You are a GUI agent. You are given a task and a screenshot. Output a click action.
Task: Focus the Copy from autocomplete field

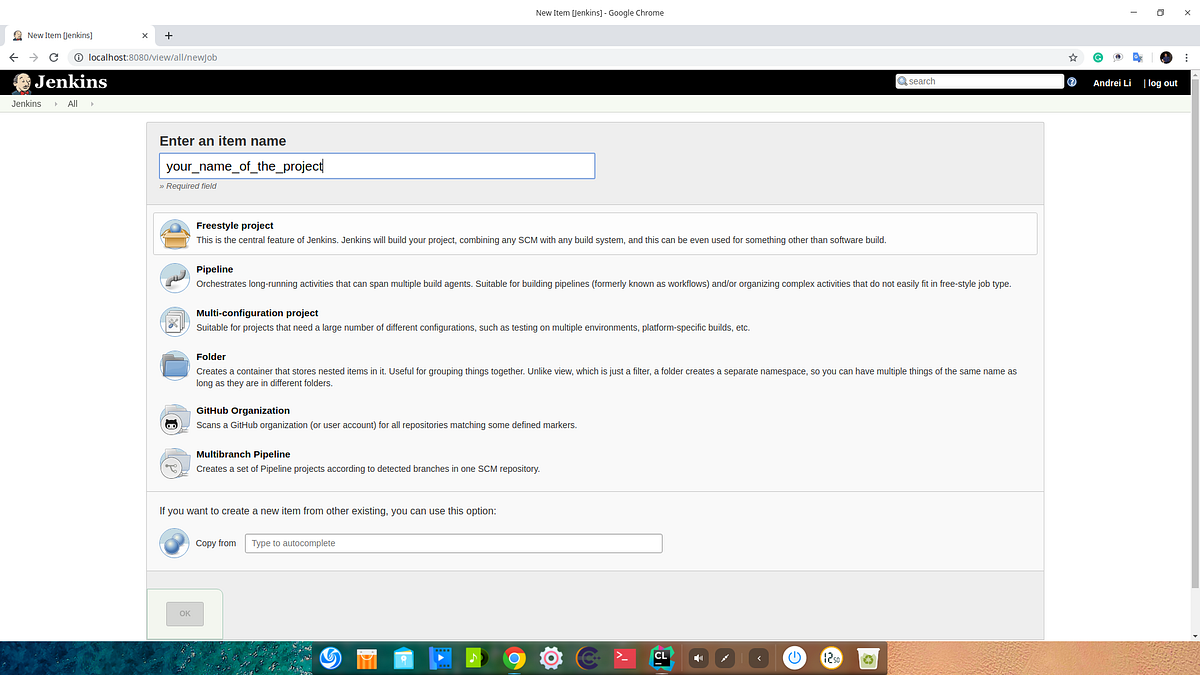(x=454, y=543)
